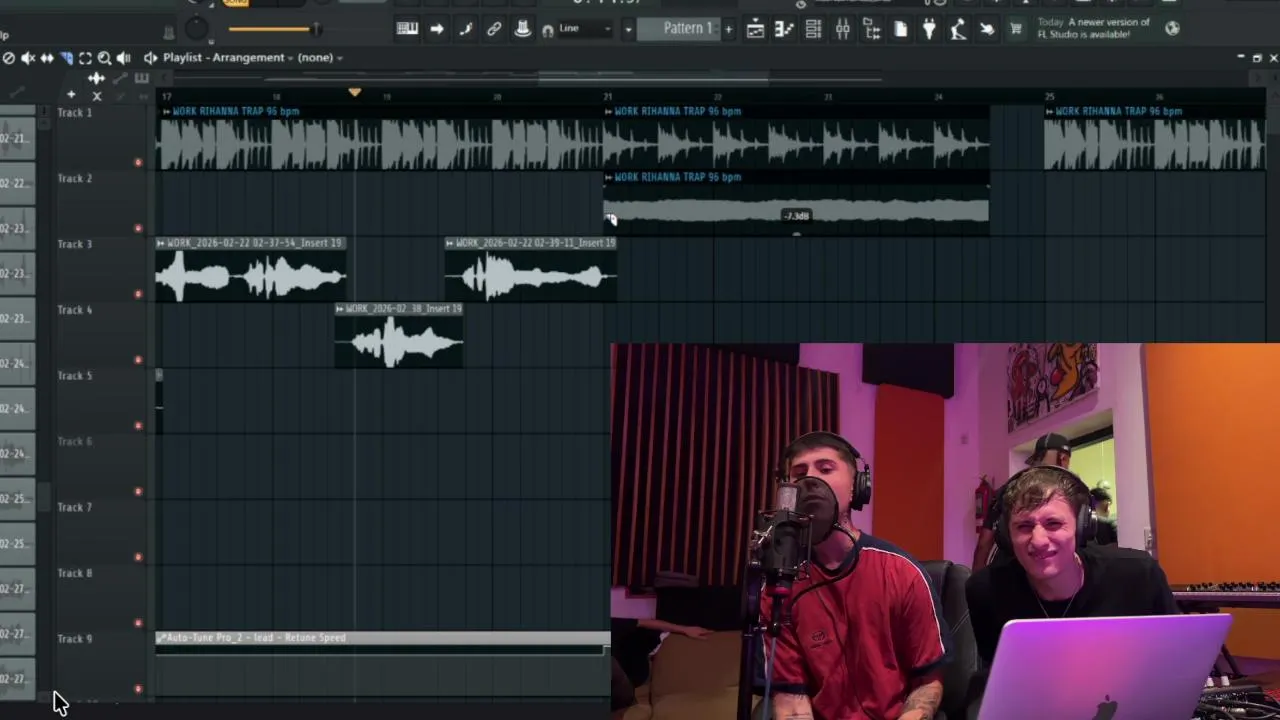Open the Playlist - Arrangement dropdown
Image resolution: width=1280 pixels, height=720 pixels.
229,58
